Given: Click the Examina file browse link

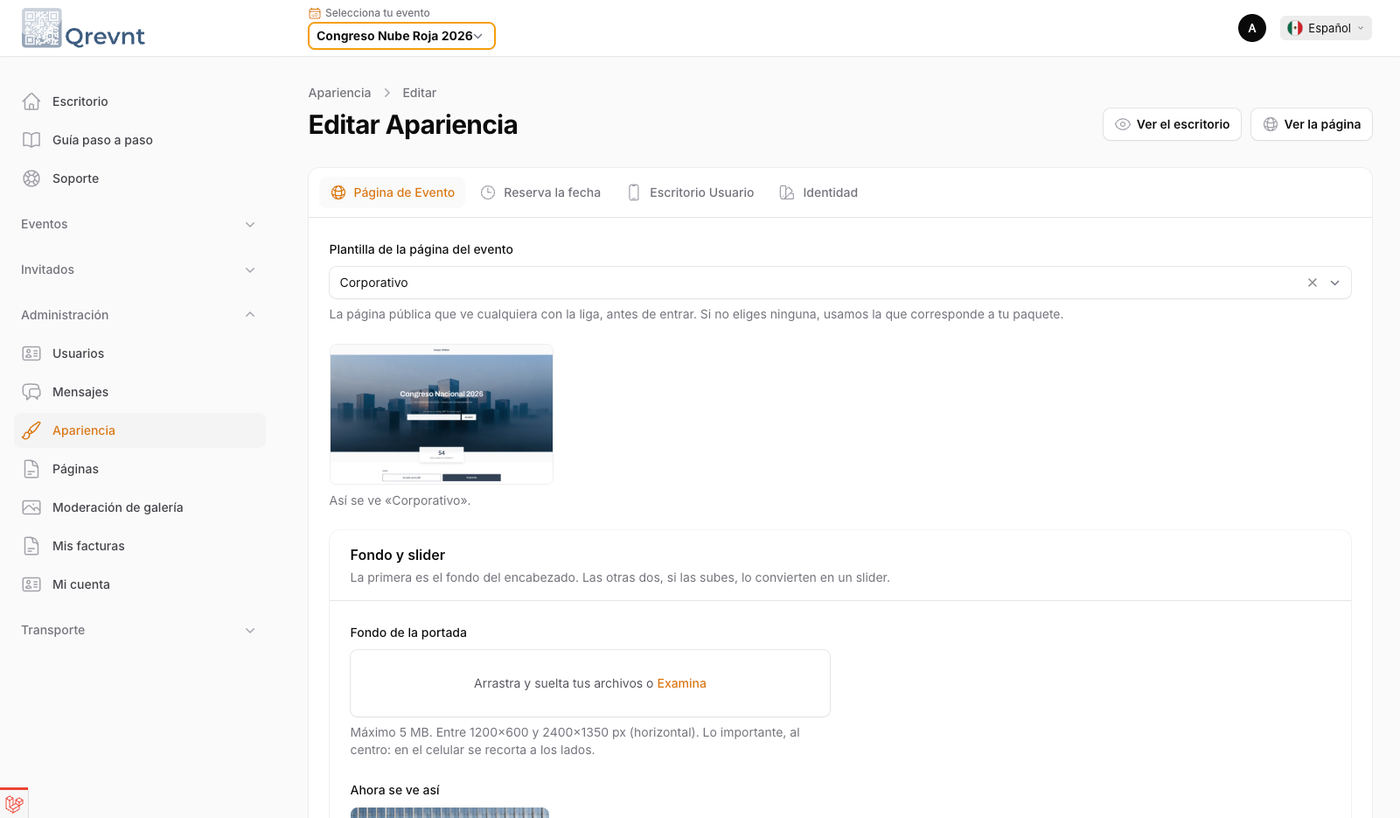Looking at the screenshot, I should coord(682,684).
